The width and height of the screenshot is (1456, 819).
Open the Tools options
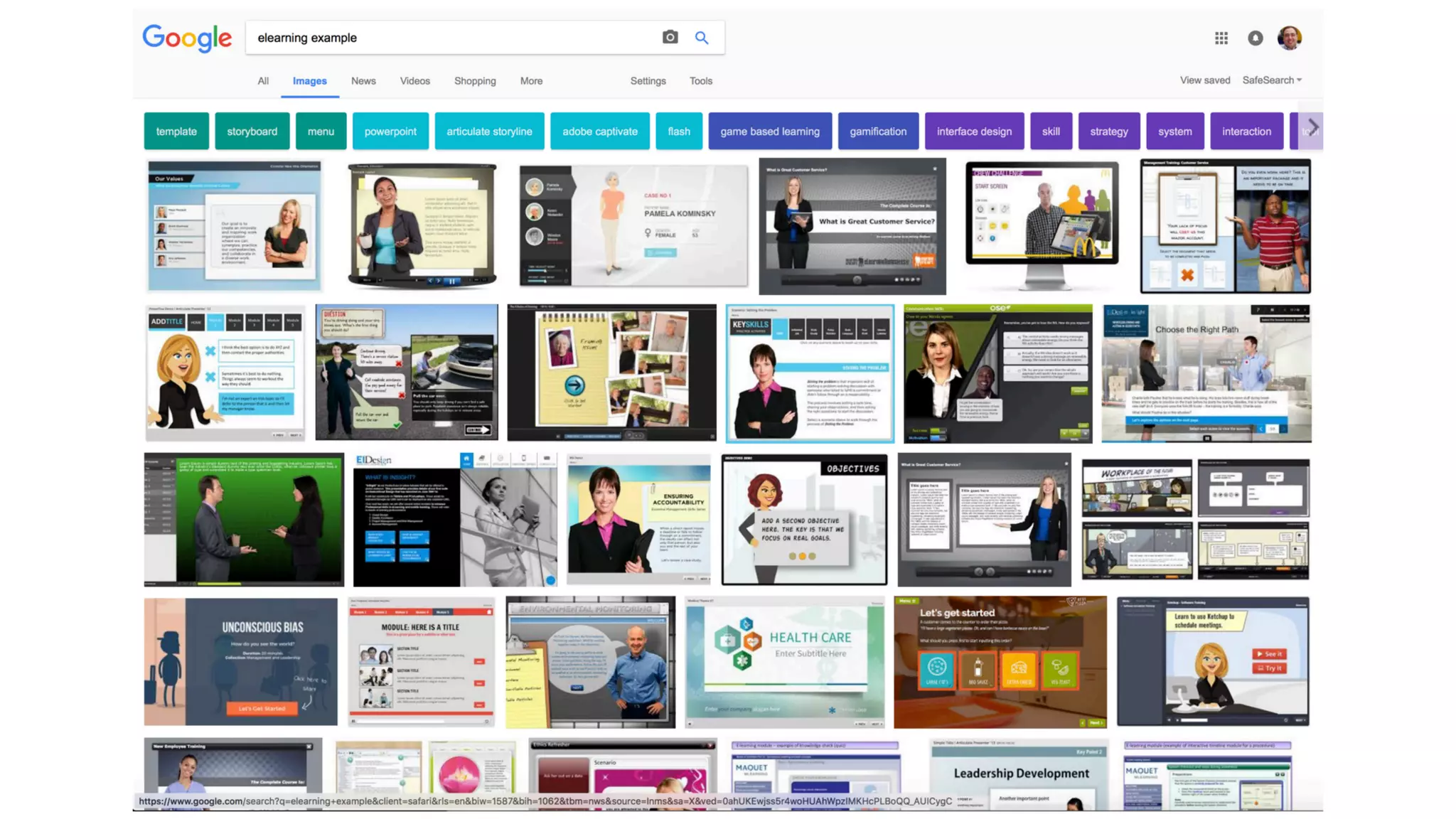click(700, 81)
